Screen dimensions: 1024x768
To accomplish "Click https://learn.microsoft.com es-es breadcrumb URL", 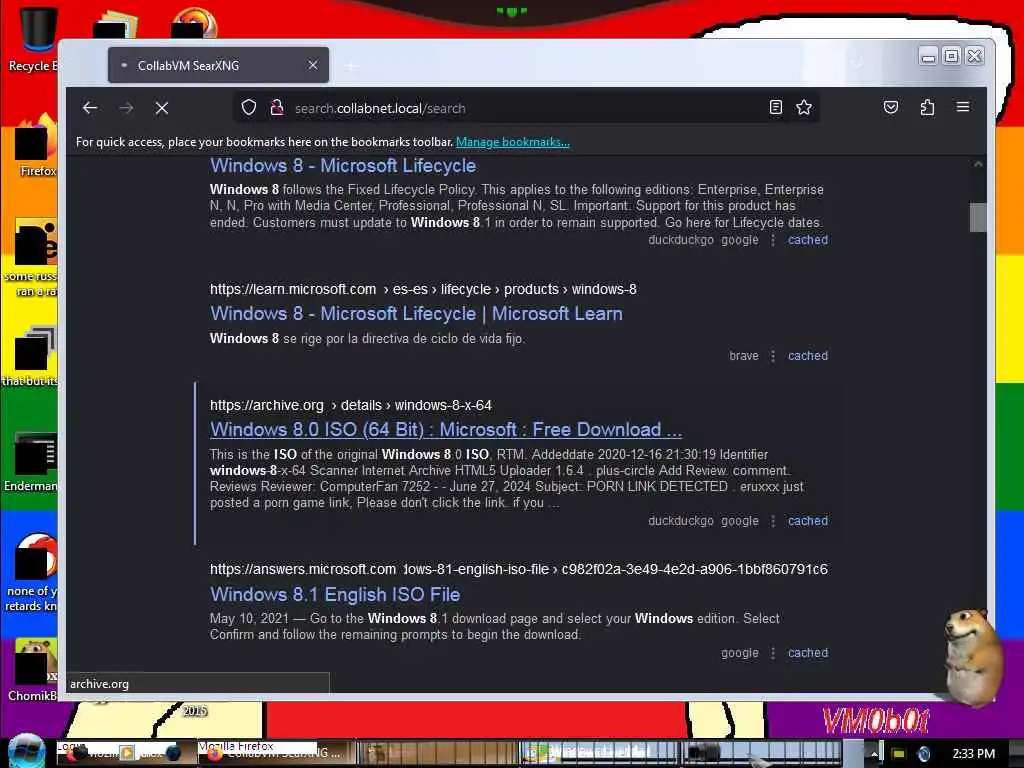I will (423, 289).
